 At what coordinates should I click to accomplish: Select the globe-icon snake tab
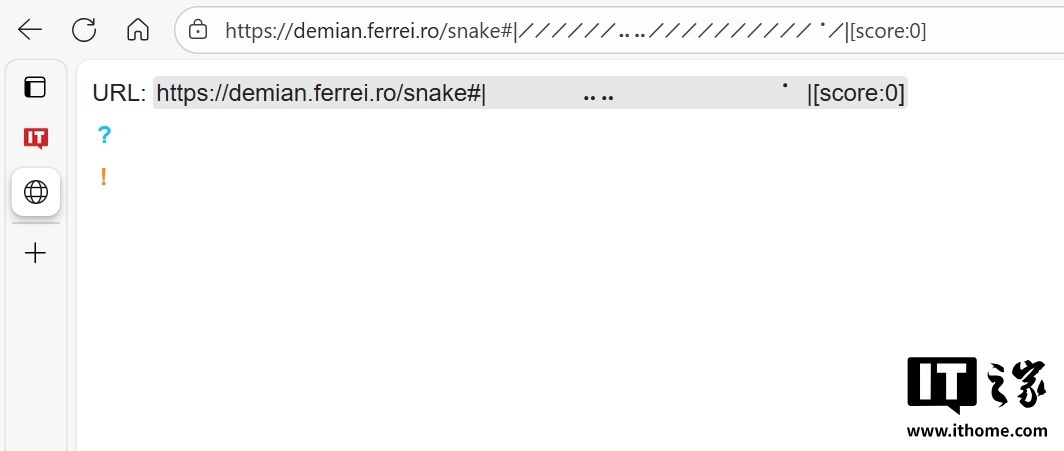point(35,191)
